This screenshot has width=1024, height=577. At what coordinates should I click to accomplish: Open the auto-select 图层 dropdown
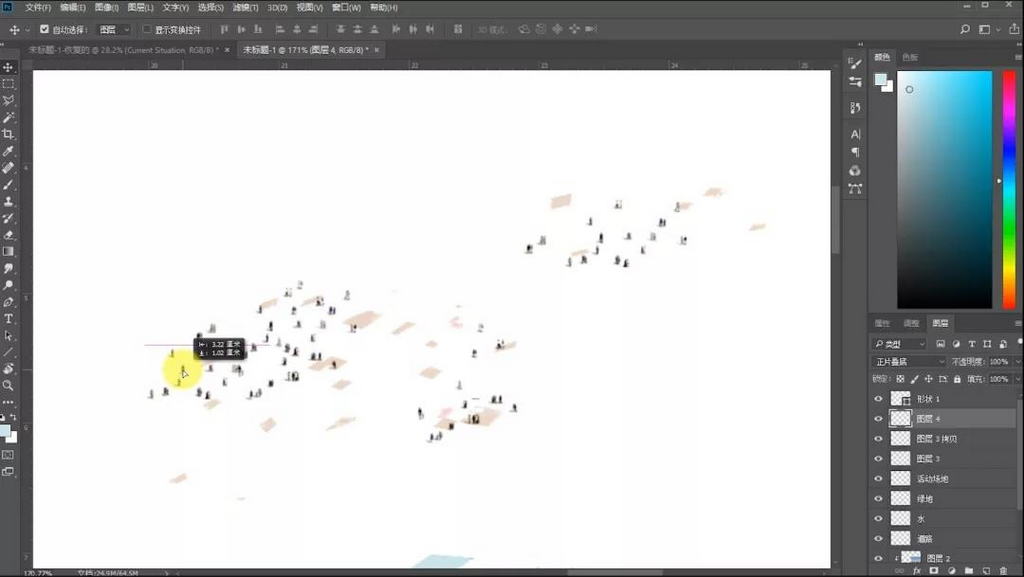tap(114, 30)
